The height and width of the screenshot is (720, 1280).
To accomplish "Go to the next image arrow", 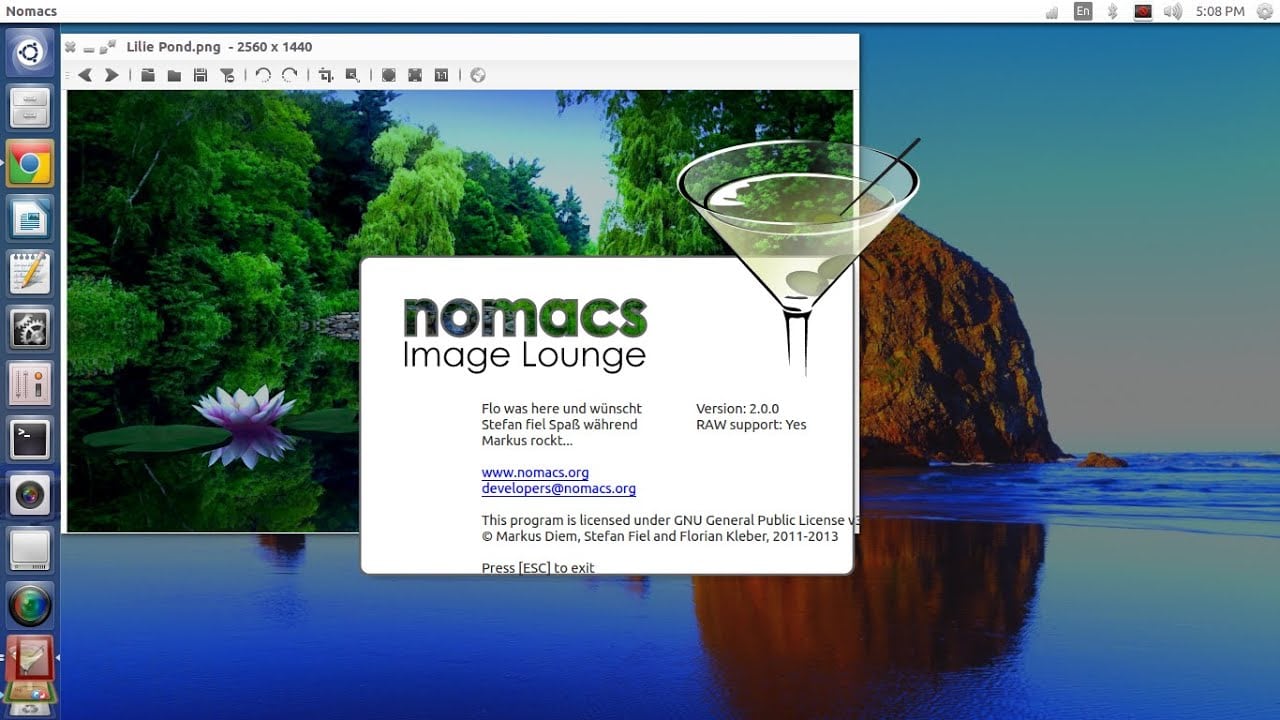I will tap(112, 75).
